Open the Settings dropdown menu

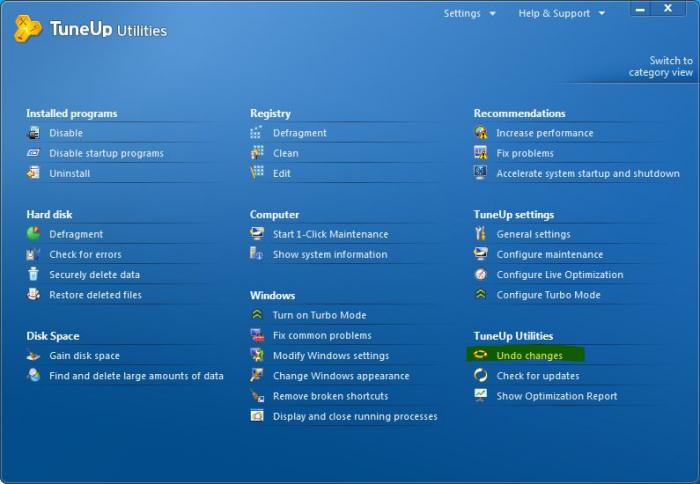point(469,13)
